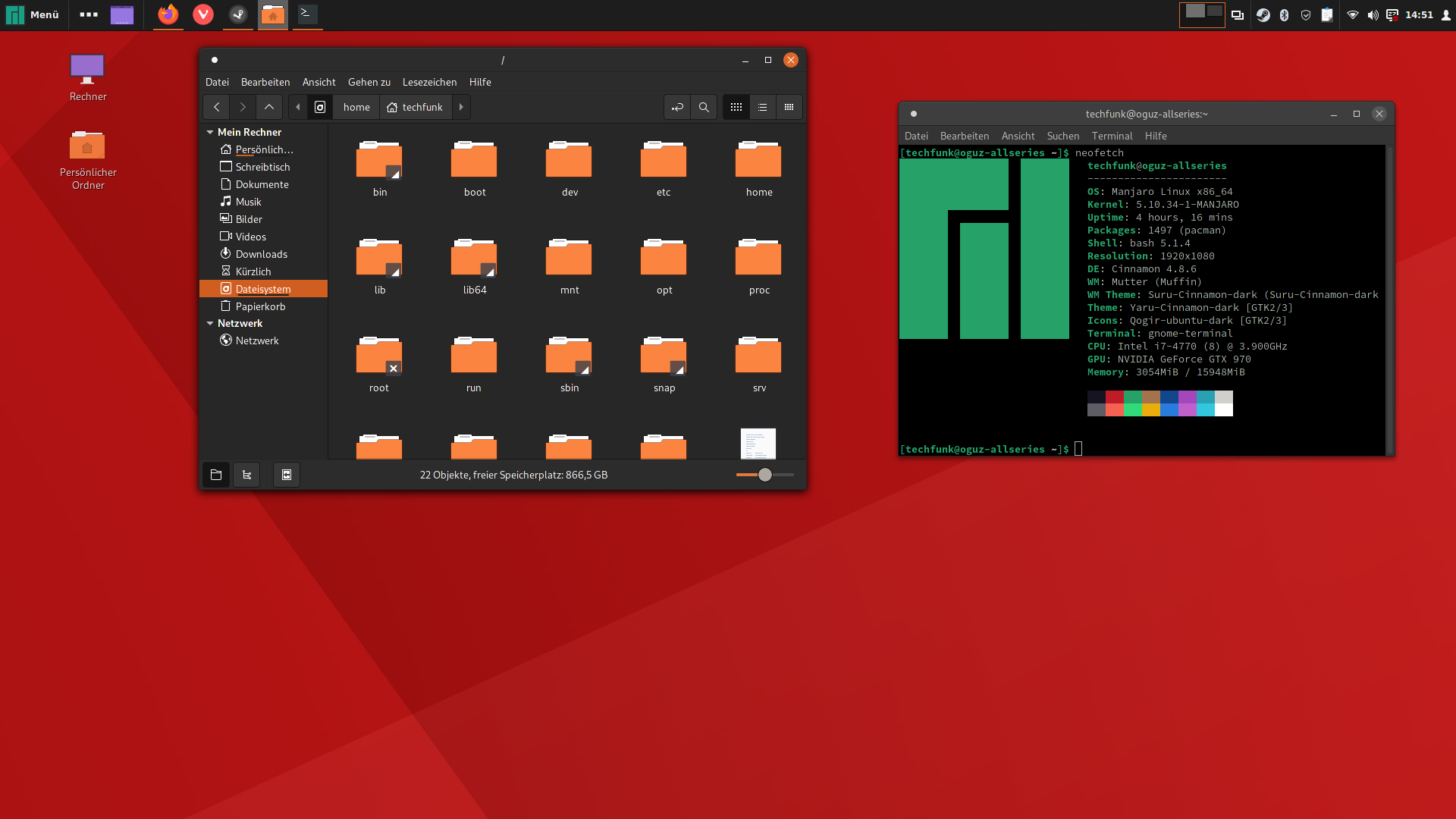Select Bilder in sidebar
The image size is (1456, 819).
[x=263, y=219]
